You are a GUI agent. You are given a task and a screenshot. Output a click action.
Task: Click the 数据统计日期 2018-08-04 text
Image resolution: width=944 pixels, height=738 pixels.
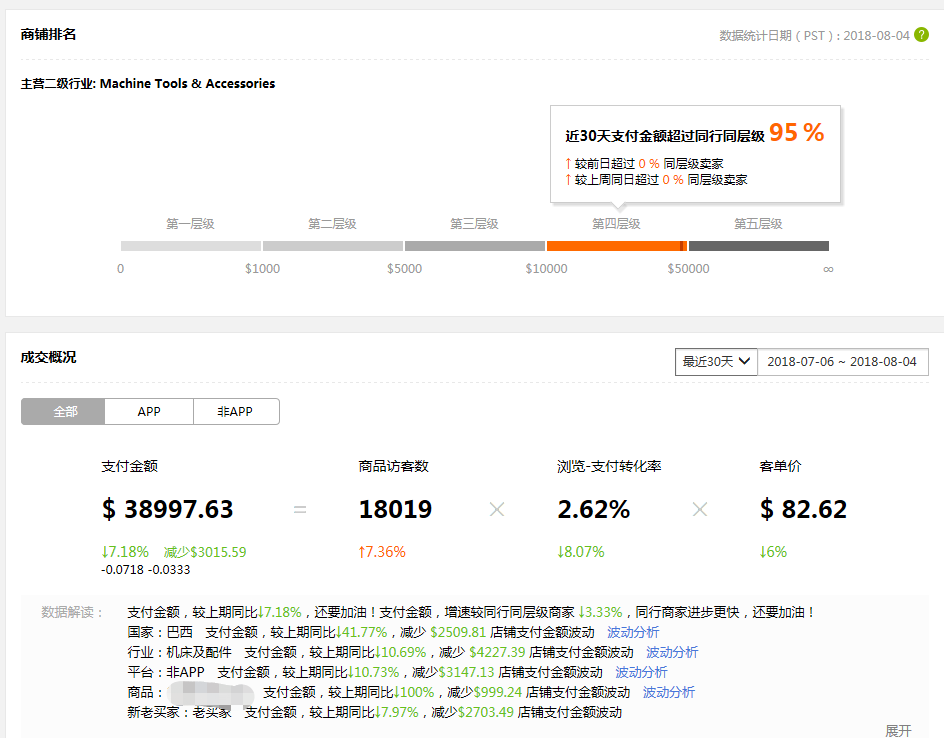(x=814, y=36)
